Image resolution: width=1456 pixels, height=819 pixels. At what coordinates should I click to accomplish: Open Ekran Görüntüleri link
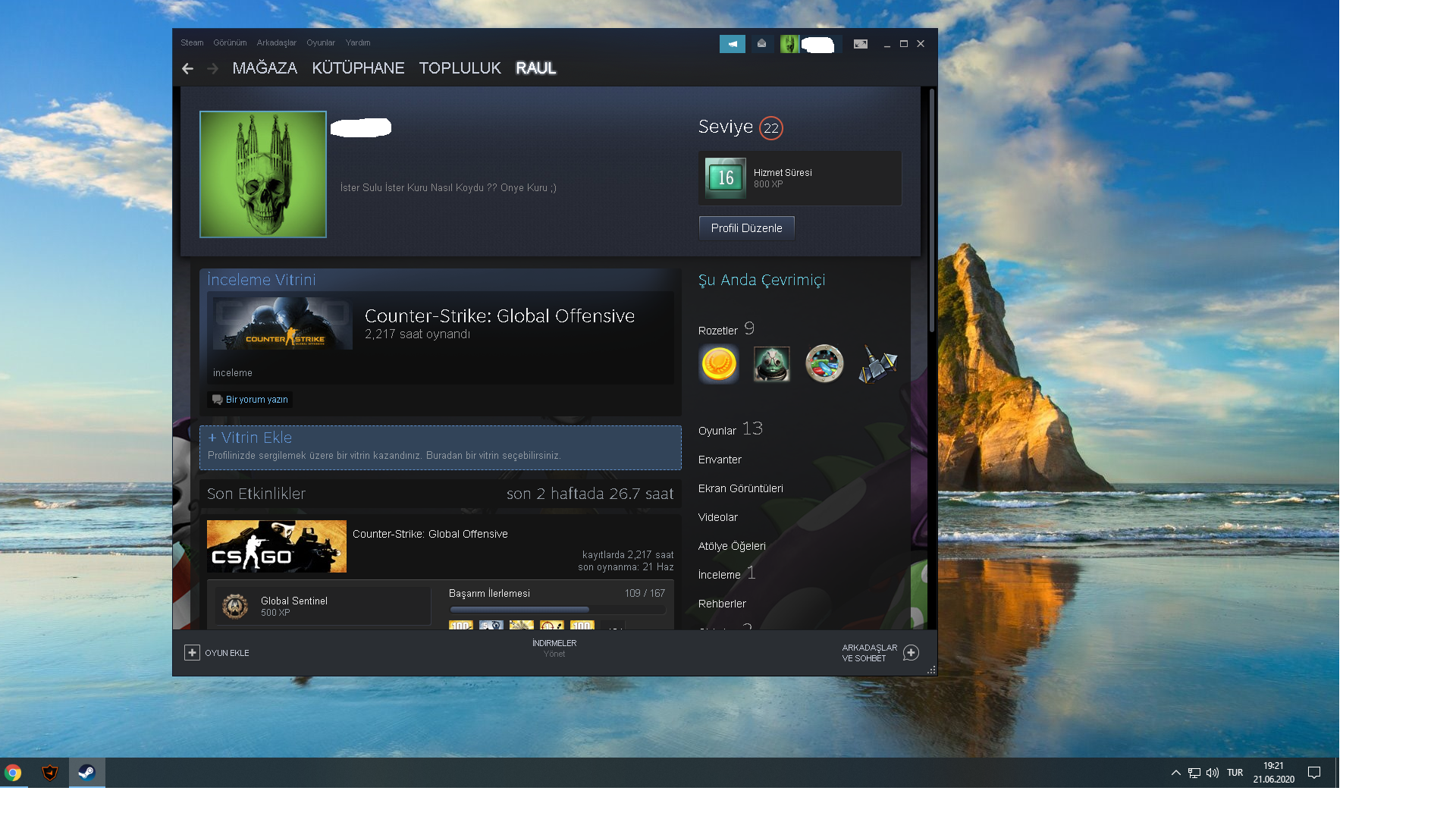[741, 488]
